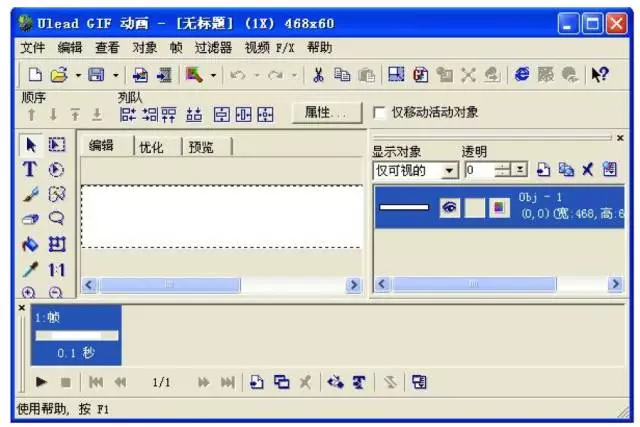The width and height of the screenshot is (640, 427).
Task: Select the rectangle selection tool
Action: click(x=57, y=145)
